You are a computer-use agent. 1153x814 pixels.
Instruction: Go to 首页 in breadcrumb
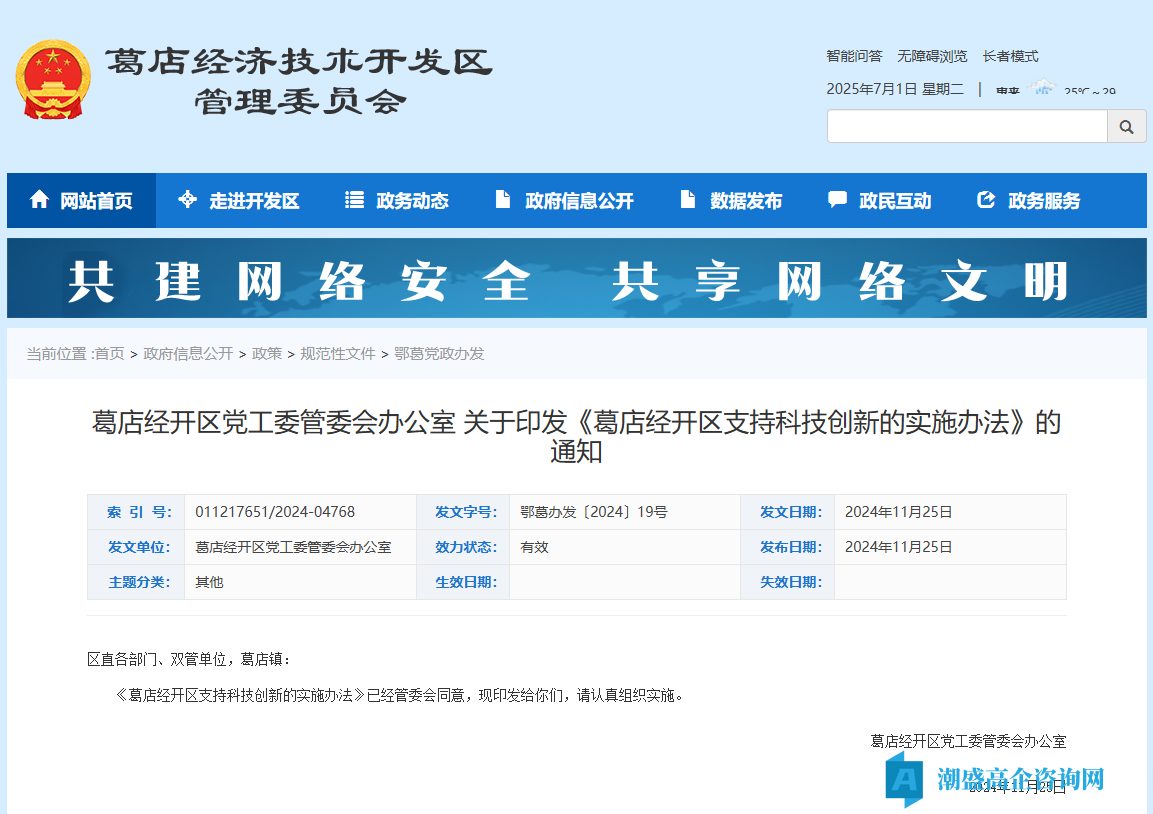110,354
